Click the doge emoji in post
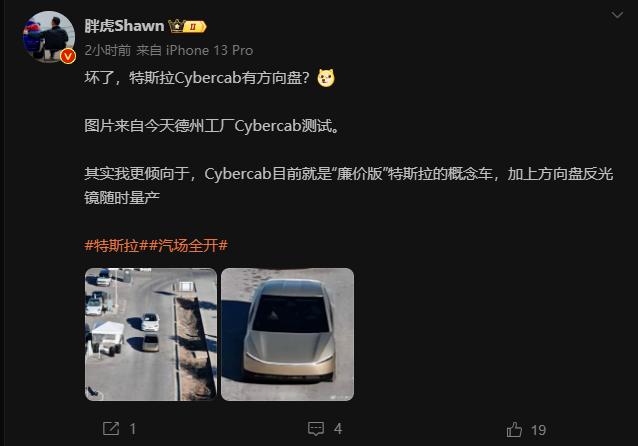 [x=326, y=78]
